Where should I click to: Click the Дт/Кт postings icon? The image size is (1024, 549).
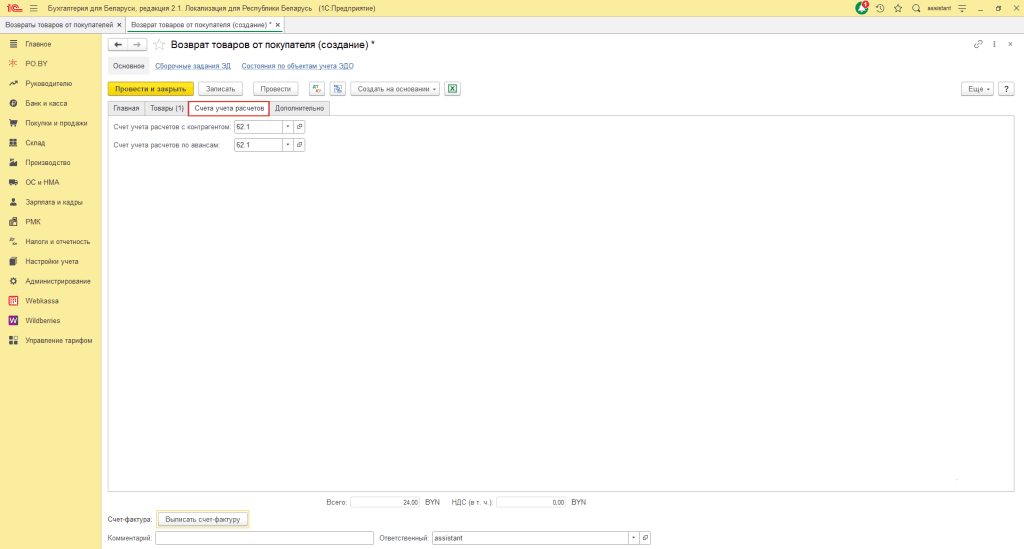[x=317, y=89]
